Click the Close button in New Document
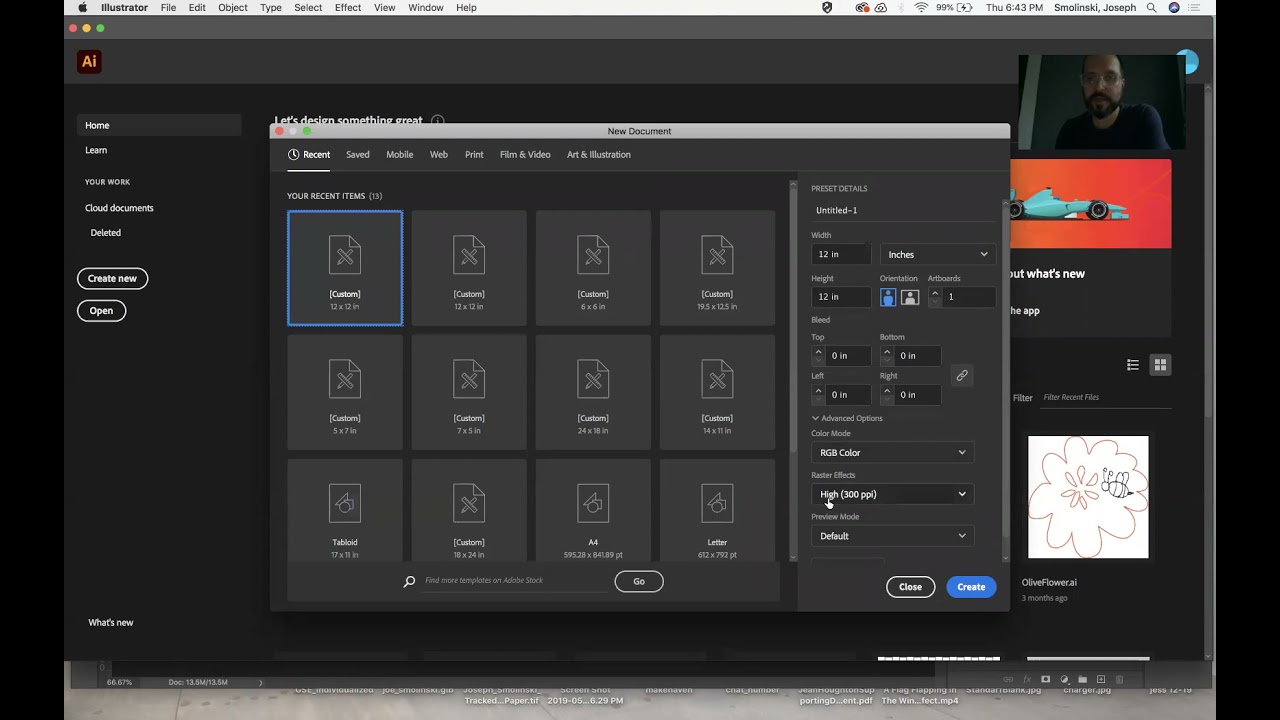Viewport: 1280px width, 720px height. [910, 587]
